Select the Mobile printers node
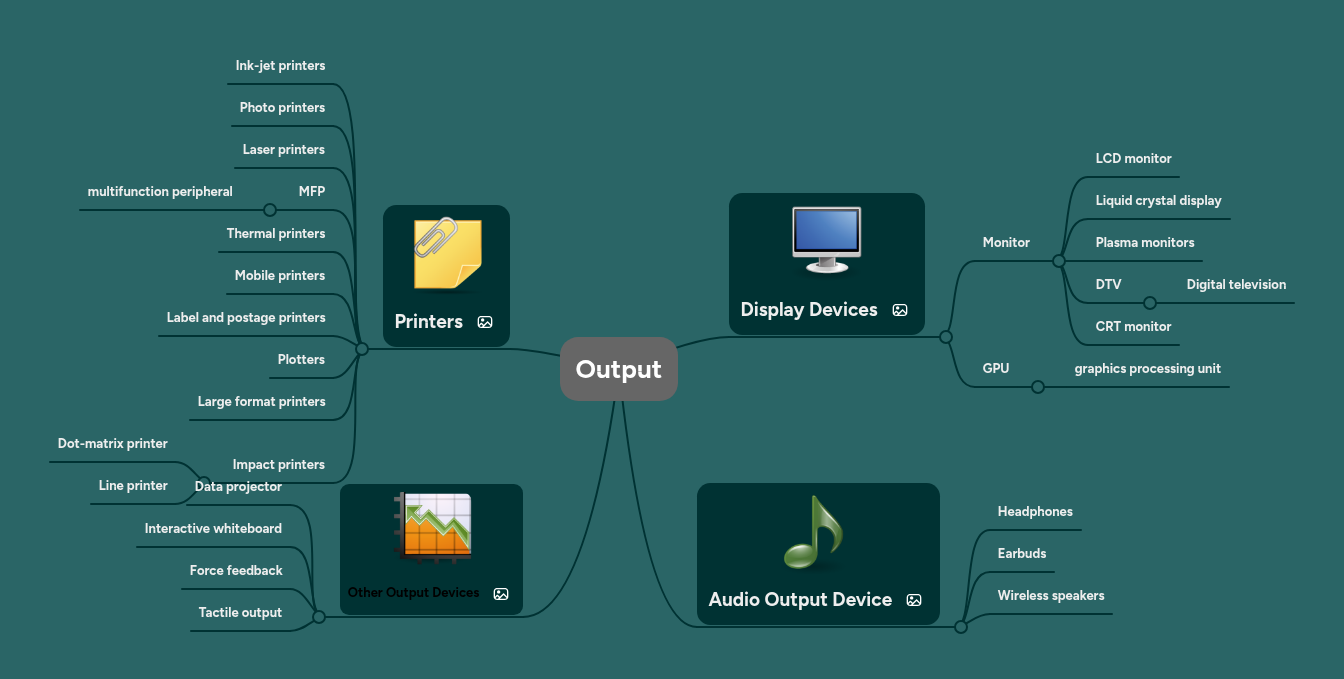The width and height of the screenshot is (1344, 679). pyautogui.click(x=280, y=276)
